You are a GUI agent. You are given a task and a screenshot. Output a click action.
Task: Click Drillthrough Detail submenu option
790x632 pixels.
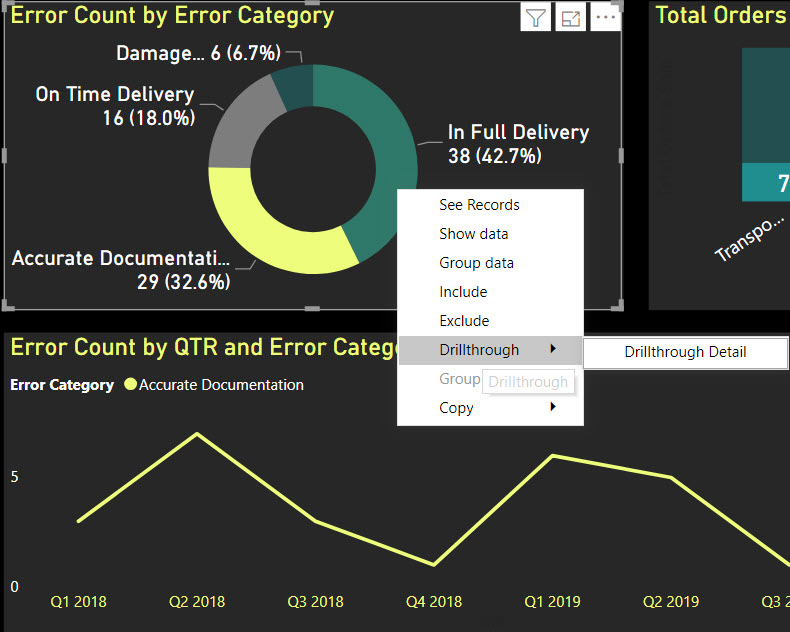pos(685,352)
